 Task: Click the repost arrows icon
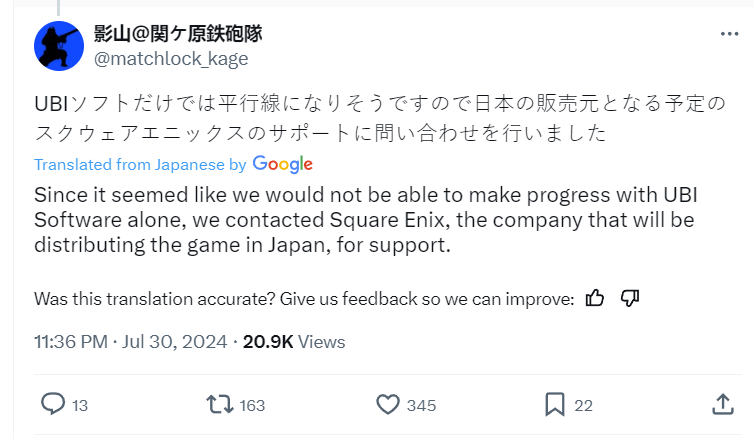[217, 404]
